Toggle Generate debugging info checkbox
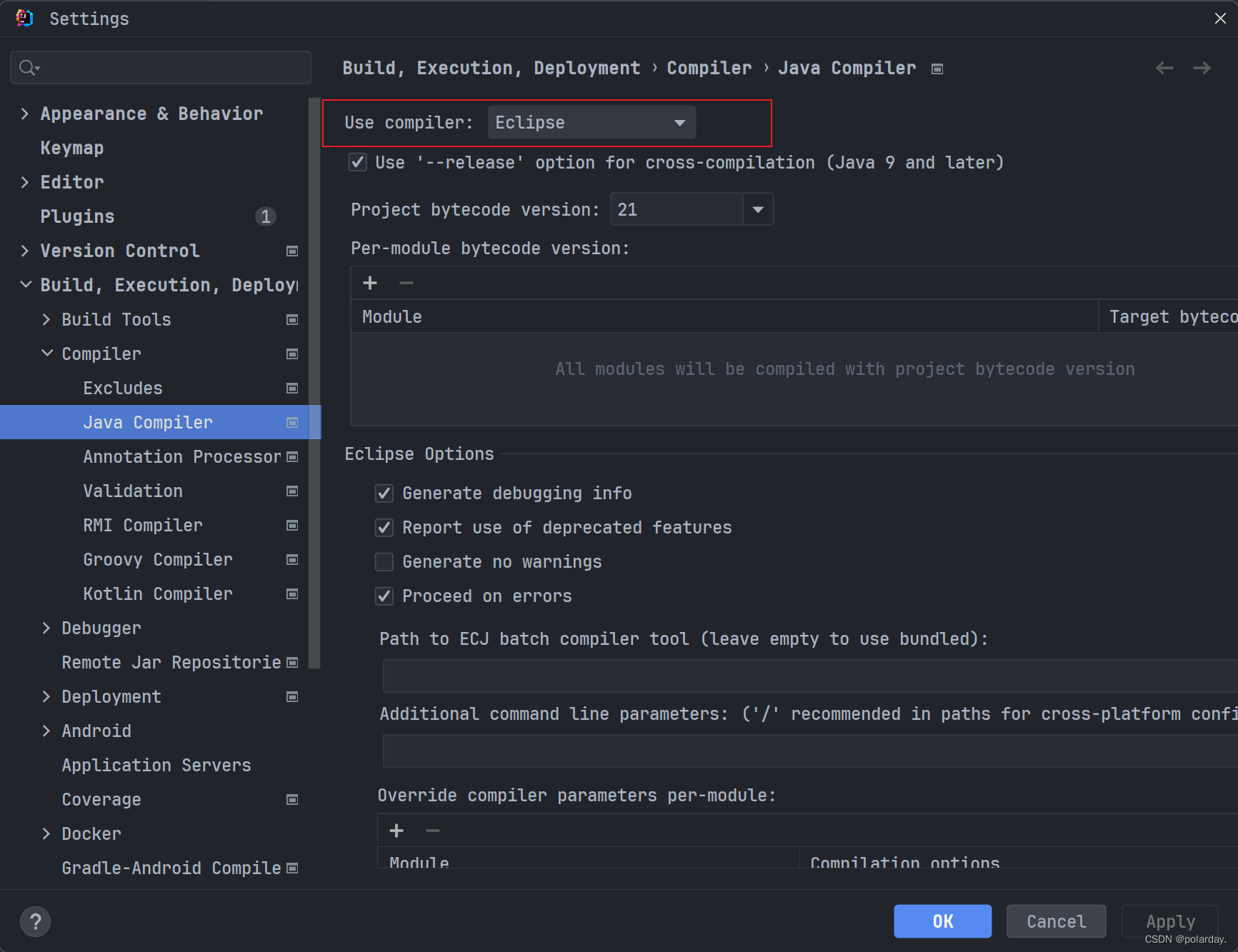Viewport: 1238px width, 952px height. coord(384,493)
